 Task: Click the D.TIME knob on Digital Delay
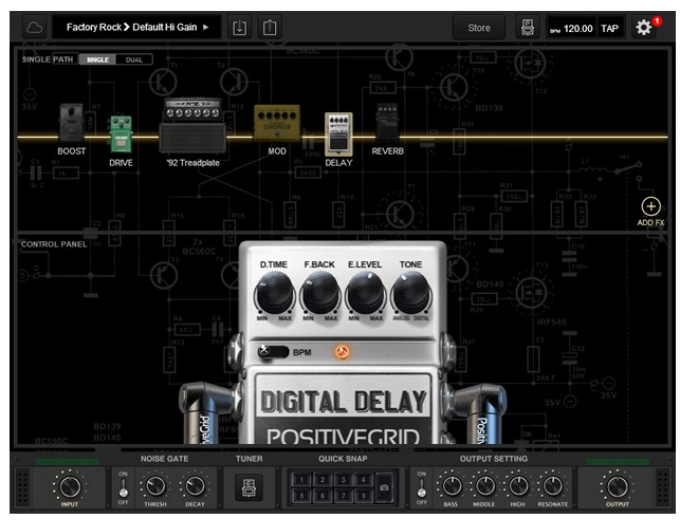click(274, 293)
